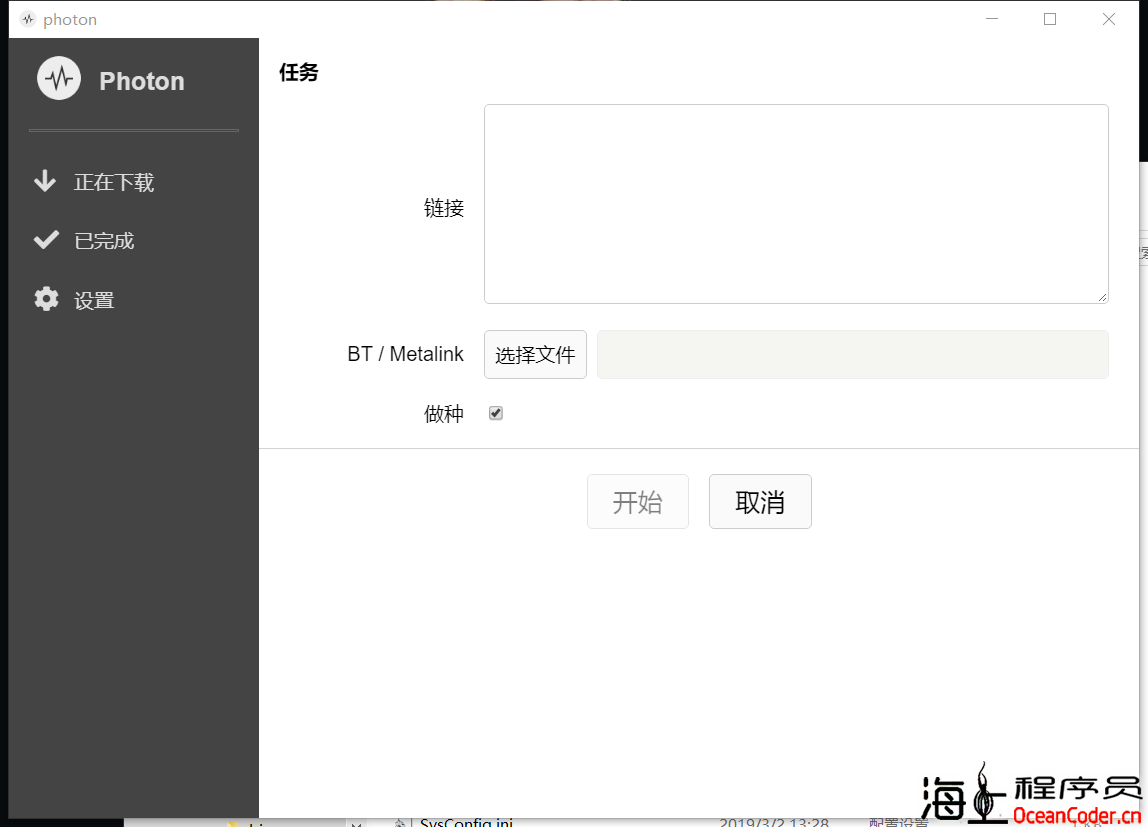Close the photon window
This screenshot has height=827, width=1148.
[1108, 19]
